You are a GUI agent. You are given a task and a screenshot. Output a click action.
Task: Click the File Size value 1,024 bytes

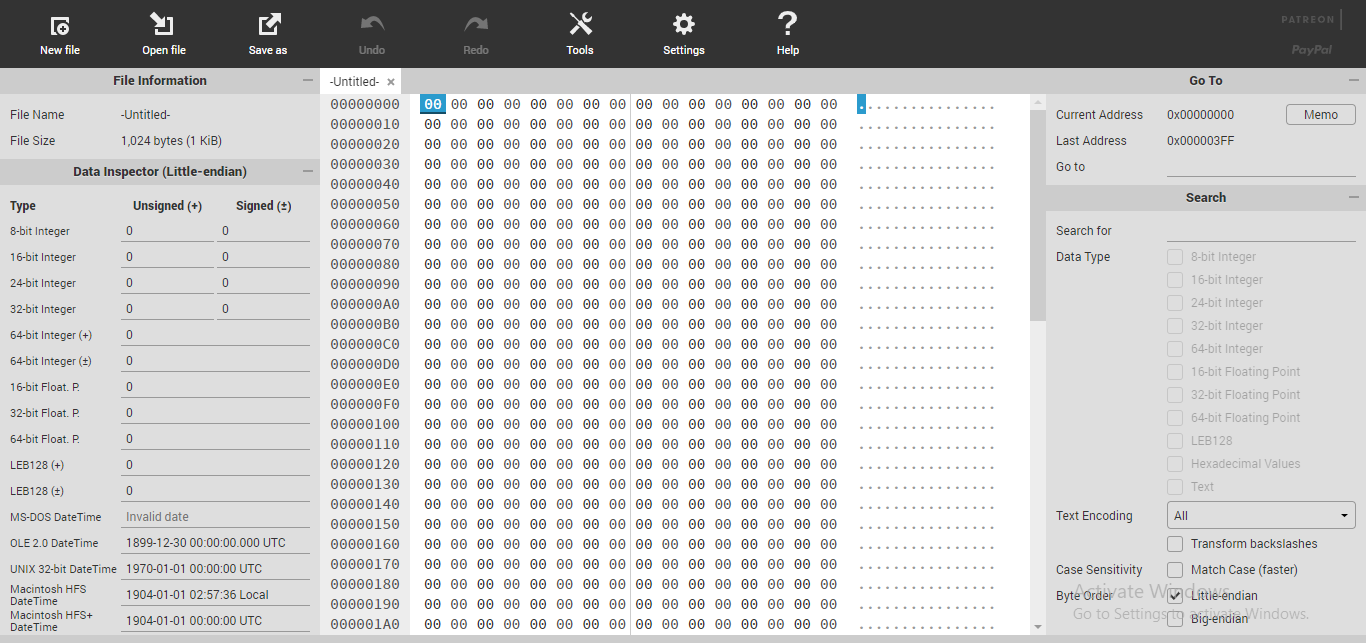pyautogui.click(x=171, y=141)
